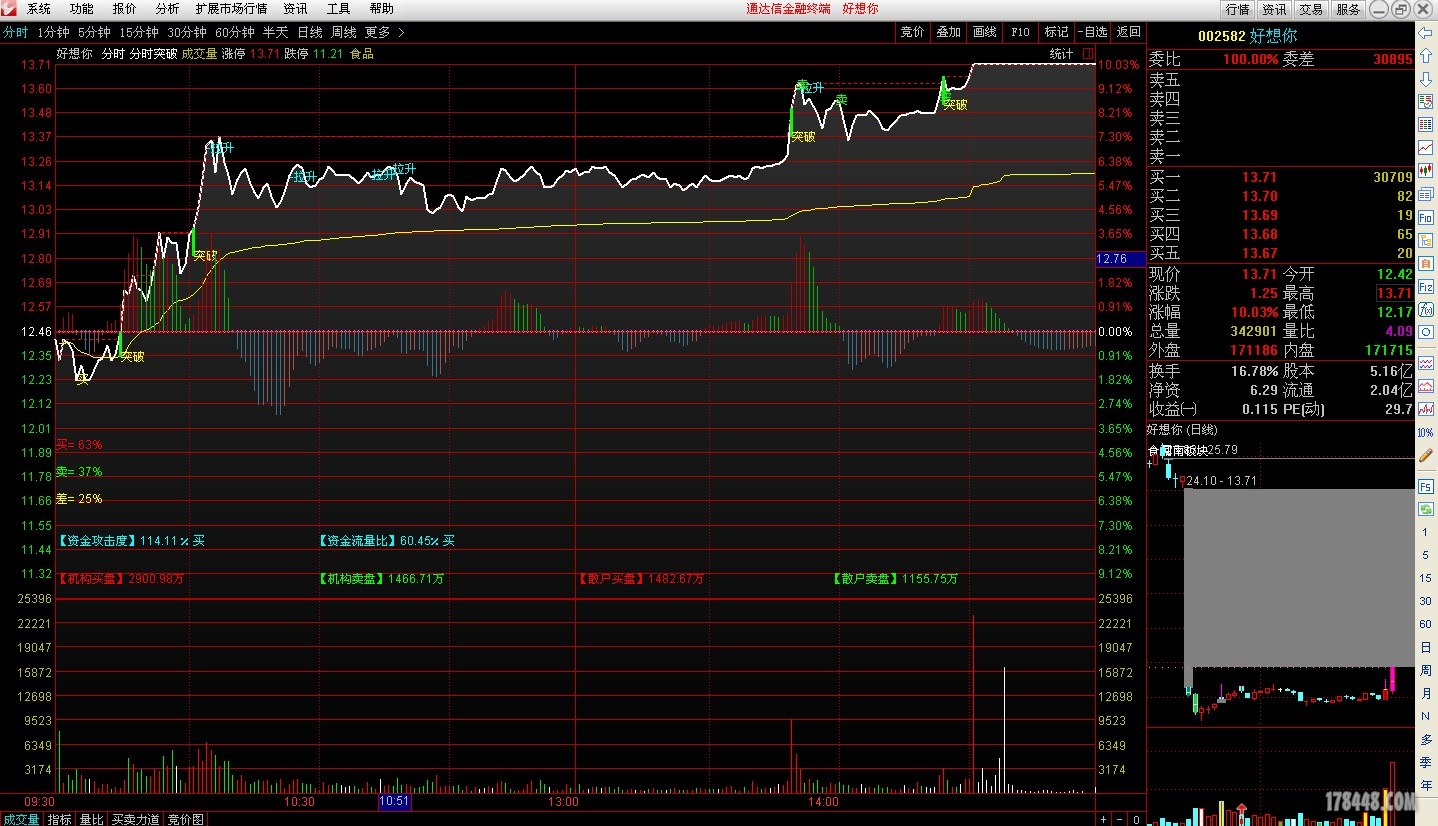The height and width of the screenshot is (826, 1438).
Task: Select the 年 yearly sidebar period
Action: tap(1426, 785)
